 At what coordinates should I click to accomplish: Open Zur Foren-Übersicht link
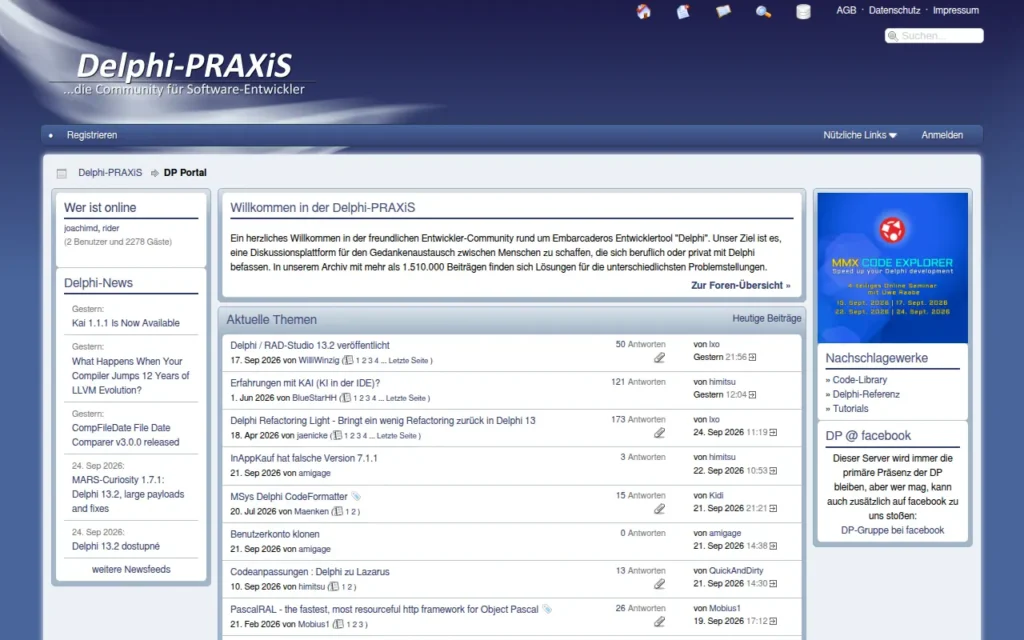point(741,285)
